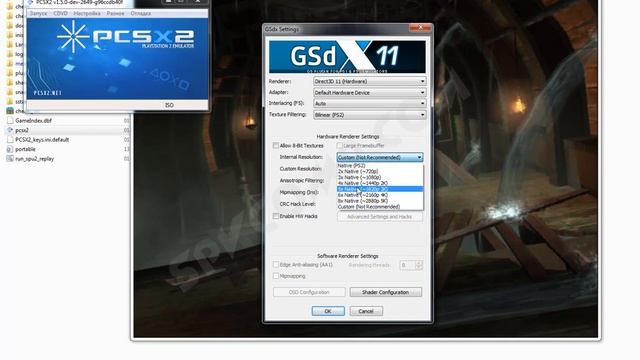Click Advanced Settings and Hacks button
Image resolution: width=640 pixels, height=360 pixels.
click(x=380, y=217)
